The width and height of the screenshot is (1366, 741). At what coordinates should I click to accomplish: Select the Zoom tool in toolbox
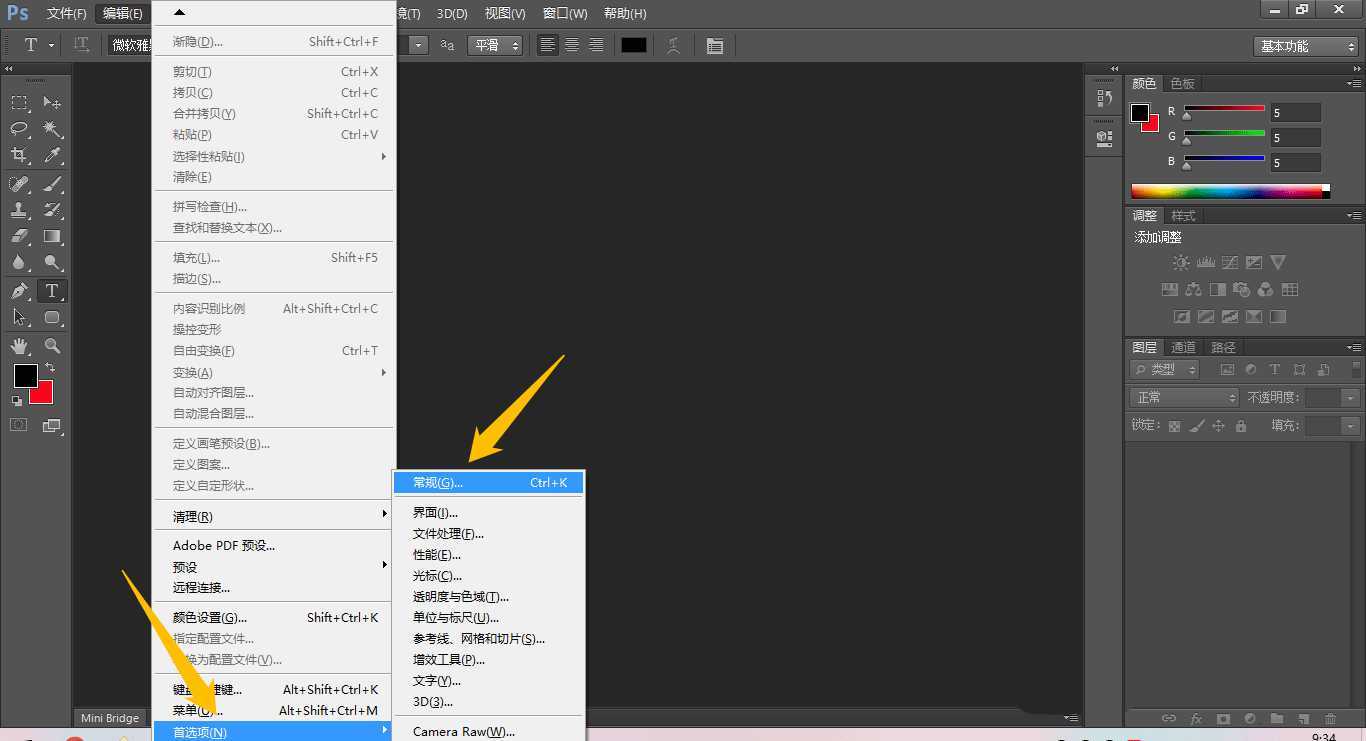coord(52,346)
